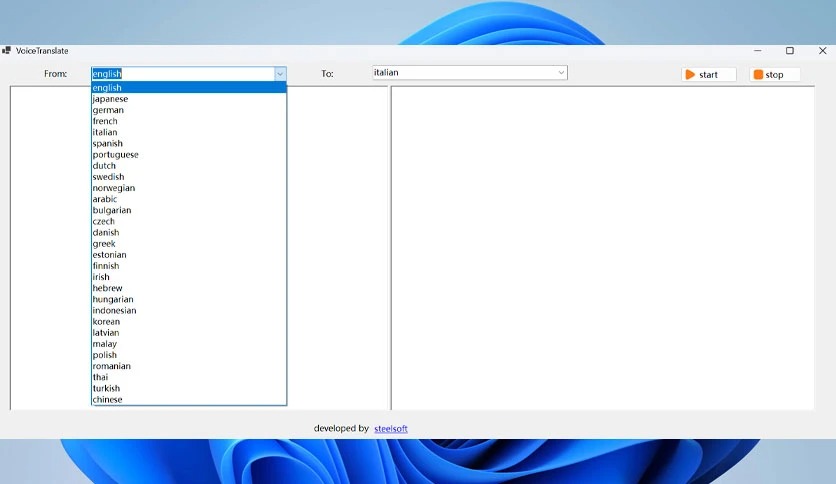Select french from the From list
This screenshot has height=484, width=836.
189,121
